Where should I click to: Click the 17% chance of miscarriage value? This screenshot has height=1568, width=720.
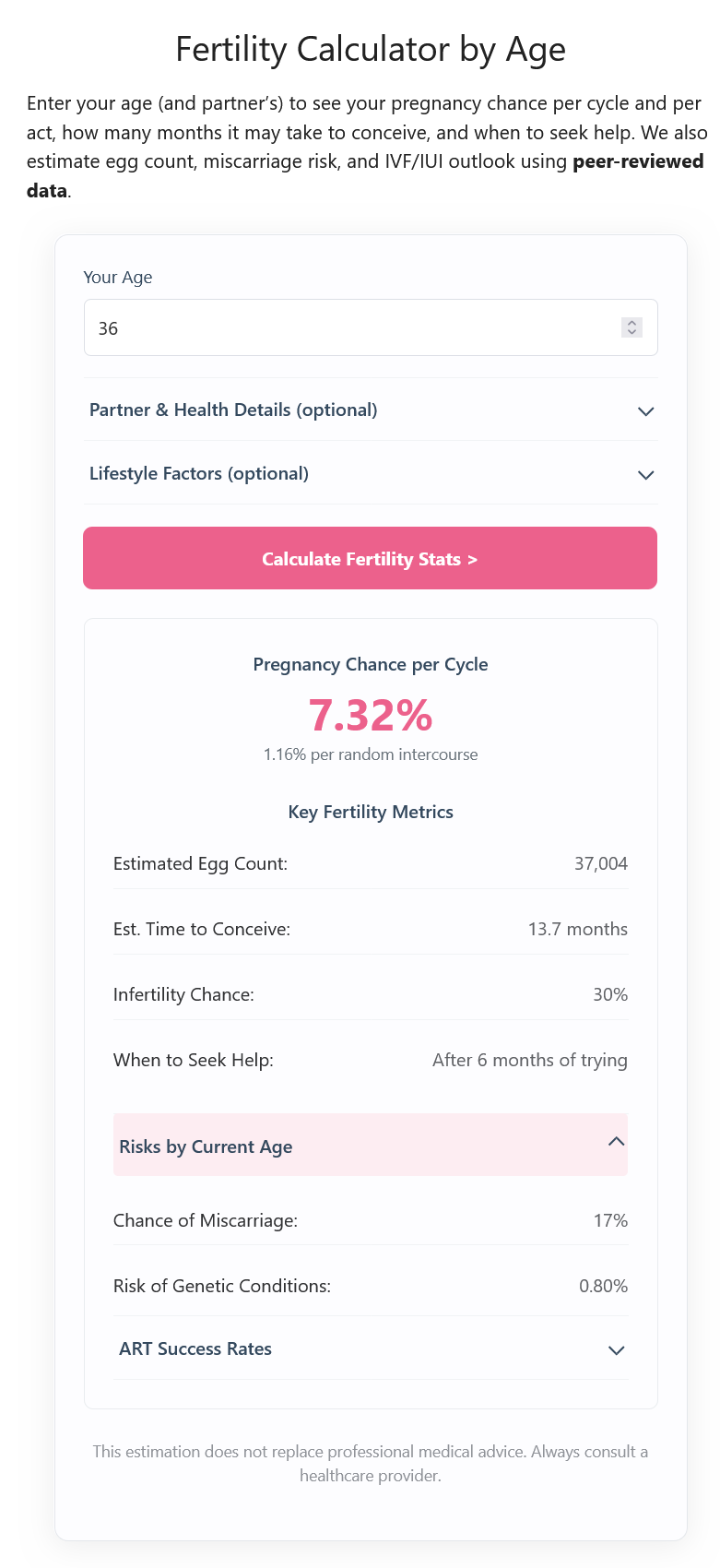[609, 1221]
